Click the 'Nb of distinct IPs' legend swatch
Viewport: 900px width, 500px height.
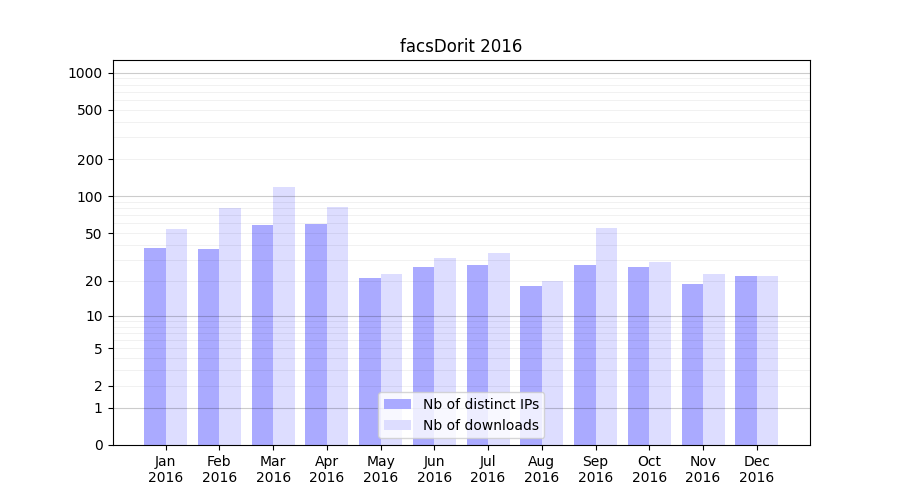pyautogui.click(x=397, y=404)
